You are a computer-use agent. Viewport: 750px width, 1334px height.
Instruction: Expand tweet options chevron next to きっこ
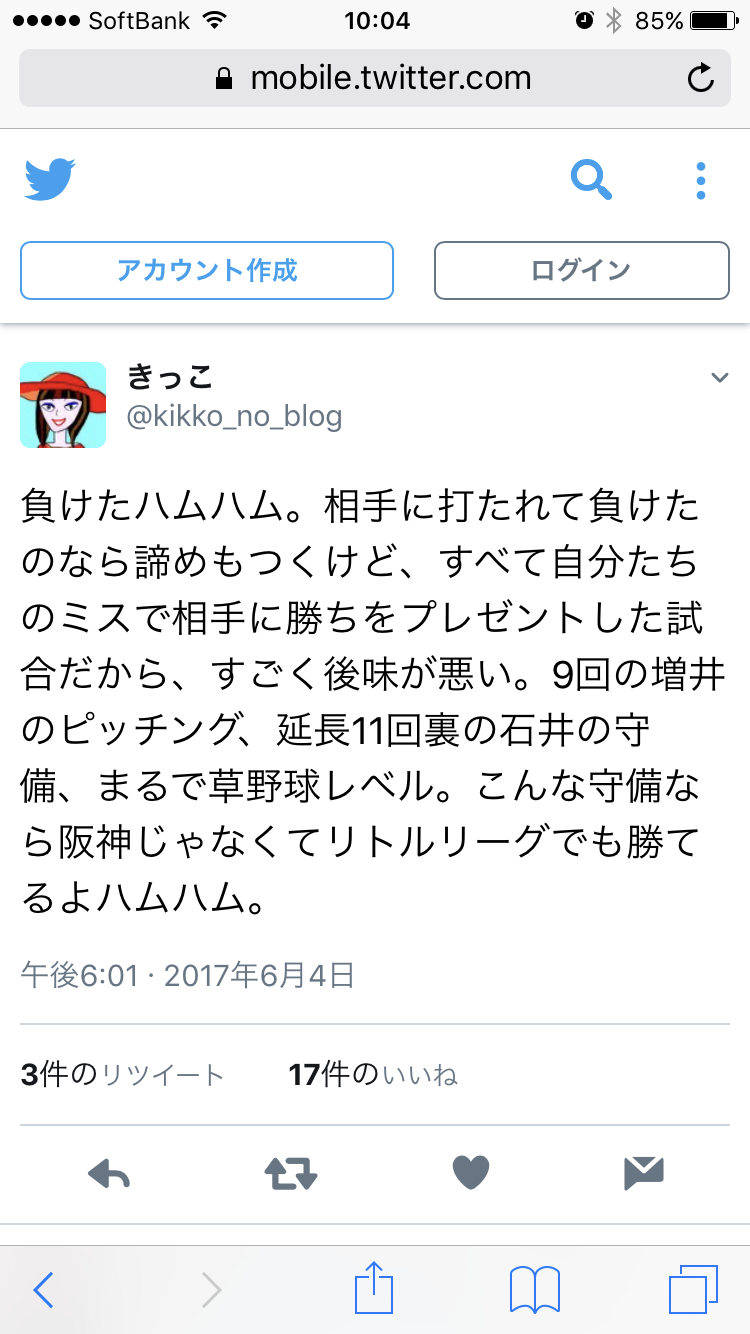tap(719, 377)
